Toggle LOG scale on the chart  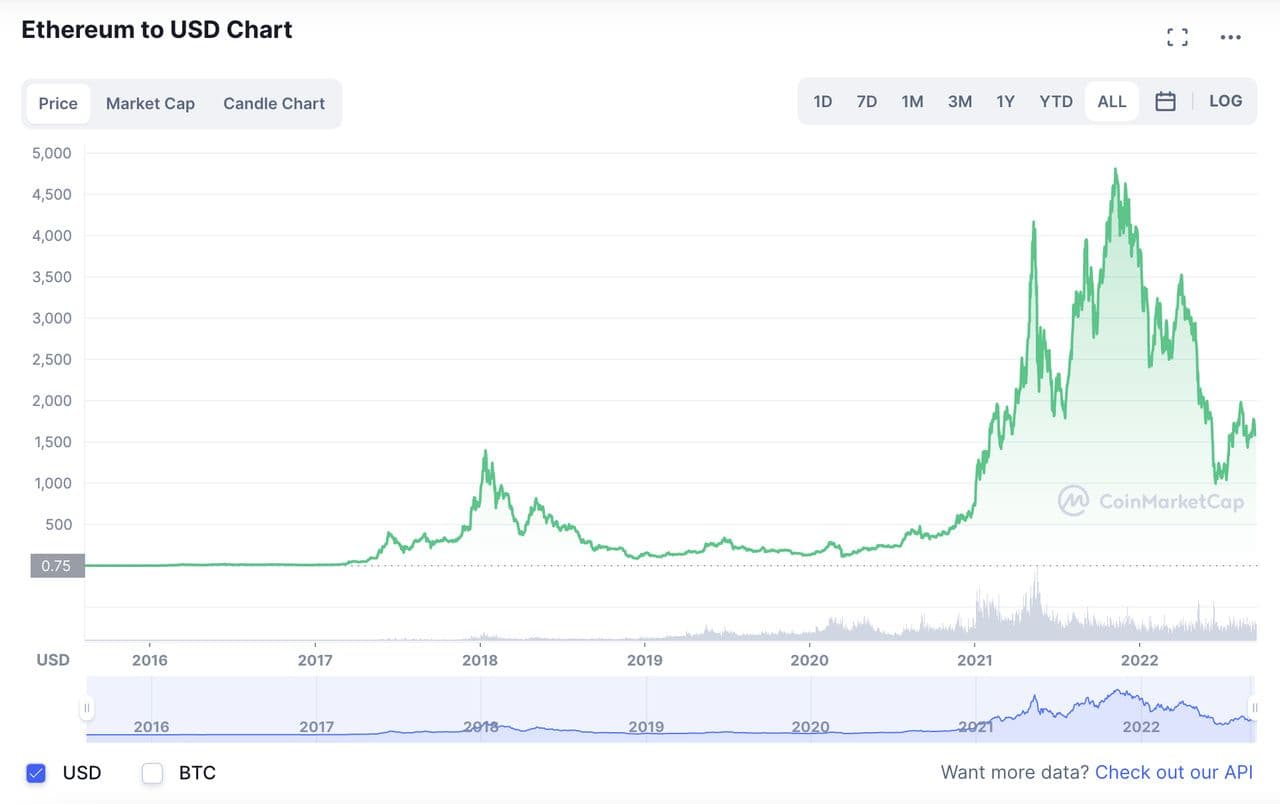[x=1225, y=101]
